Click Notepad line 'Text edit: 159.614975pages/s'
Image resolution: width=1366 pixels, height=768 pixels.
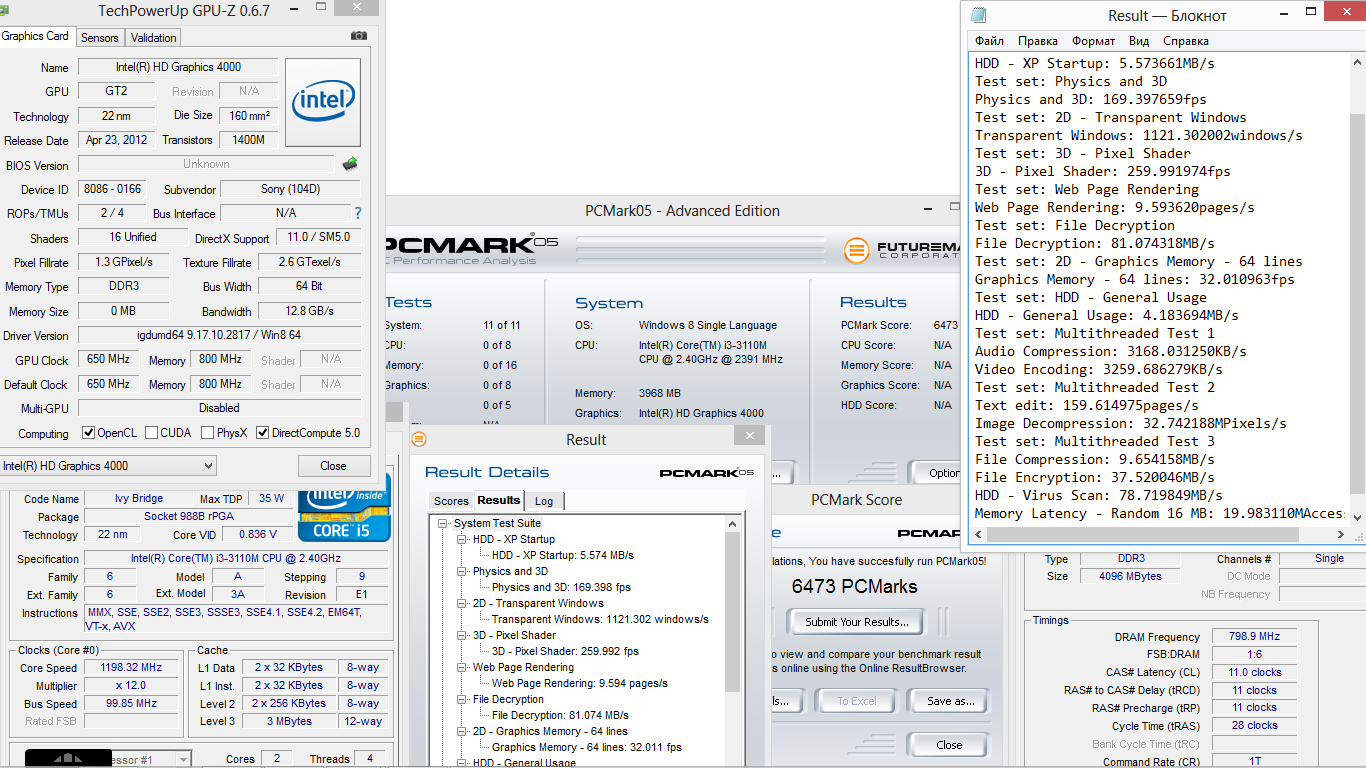pos(1087,405)
